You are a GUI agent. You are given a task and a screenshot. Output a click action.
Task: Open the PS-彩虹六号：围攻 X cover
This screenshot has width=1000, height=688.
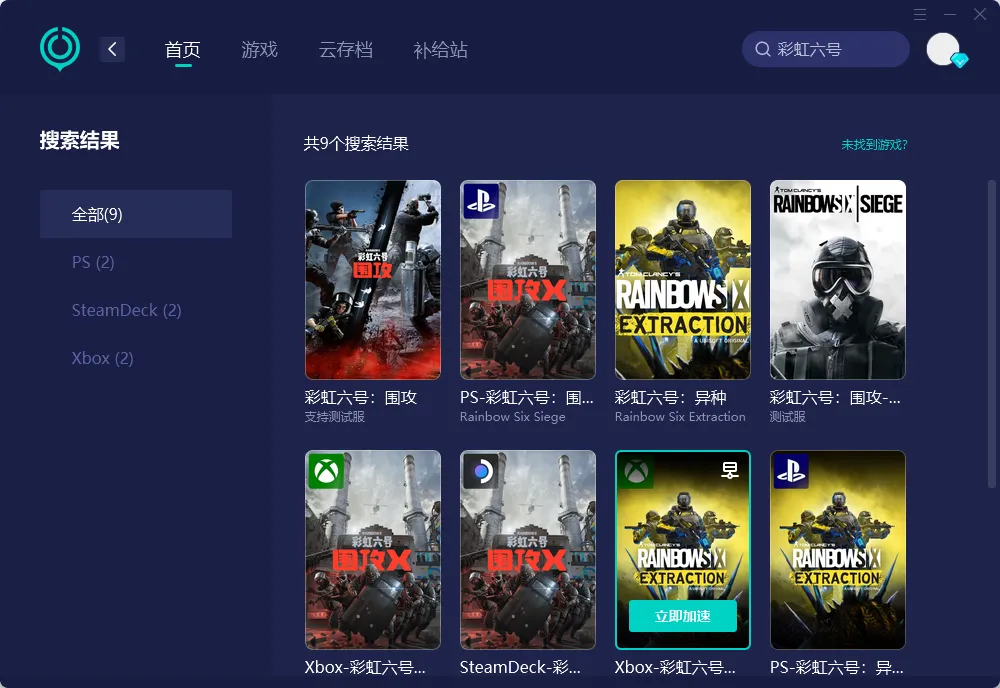[x=528, y=280]
